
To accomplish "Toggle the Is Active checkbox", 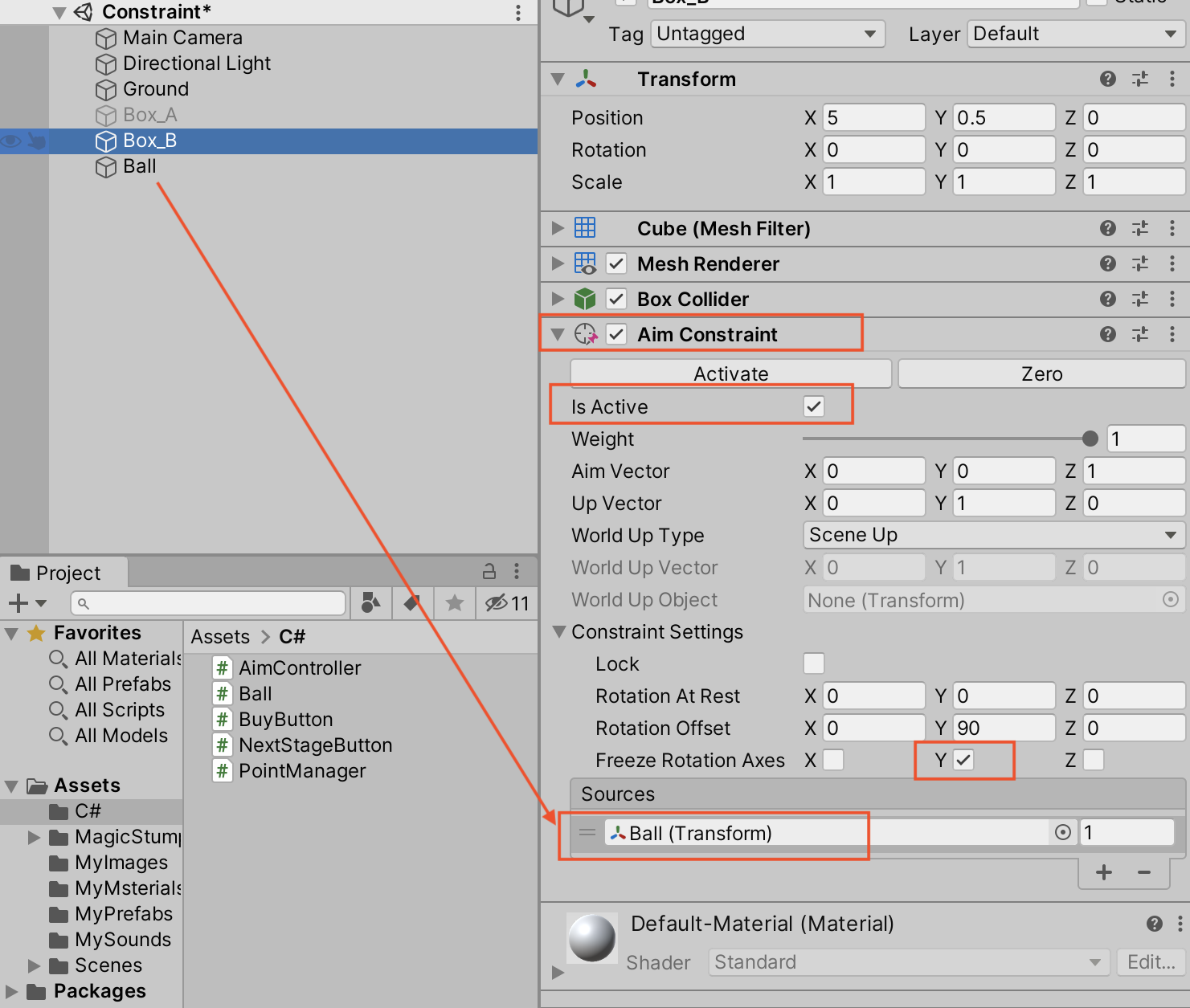I will coord(814,406).
